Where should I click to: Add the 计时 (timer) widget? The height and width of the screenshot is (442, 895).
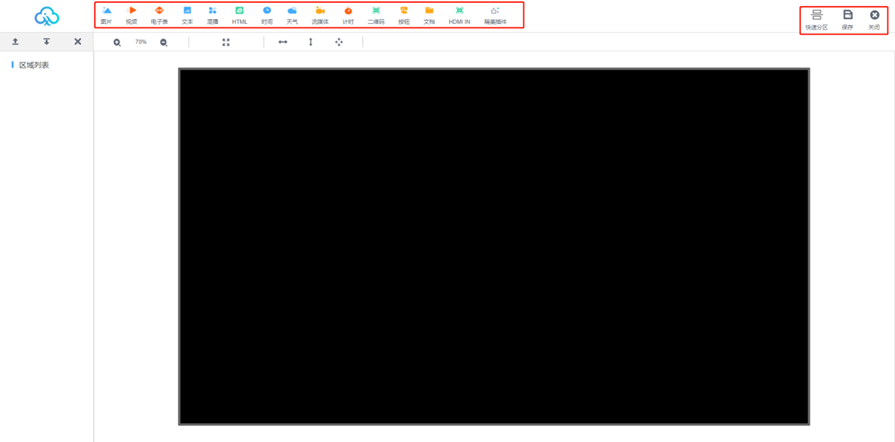click(348, 14)
